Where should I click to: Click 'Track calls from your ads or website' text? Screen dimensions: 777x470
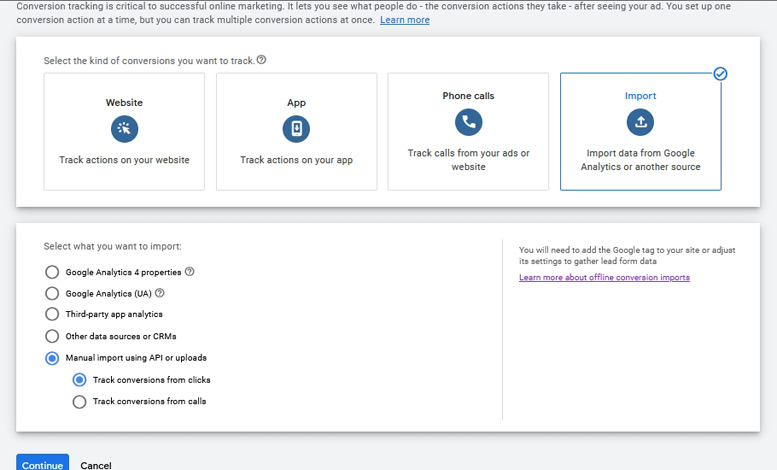(468, 160)
